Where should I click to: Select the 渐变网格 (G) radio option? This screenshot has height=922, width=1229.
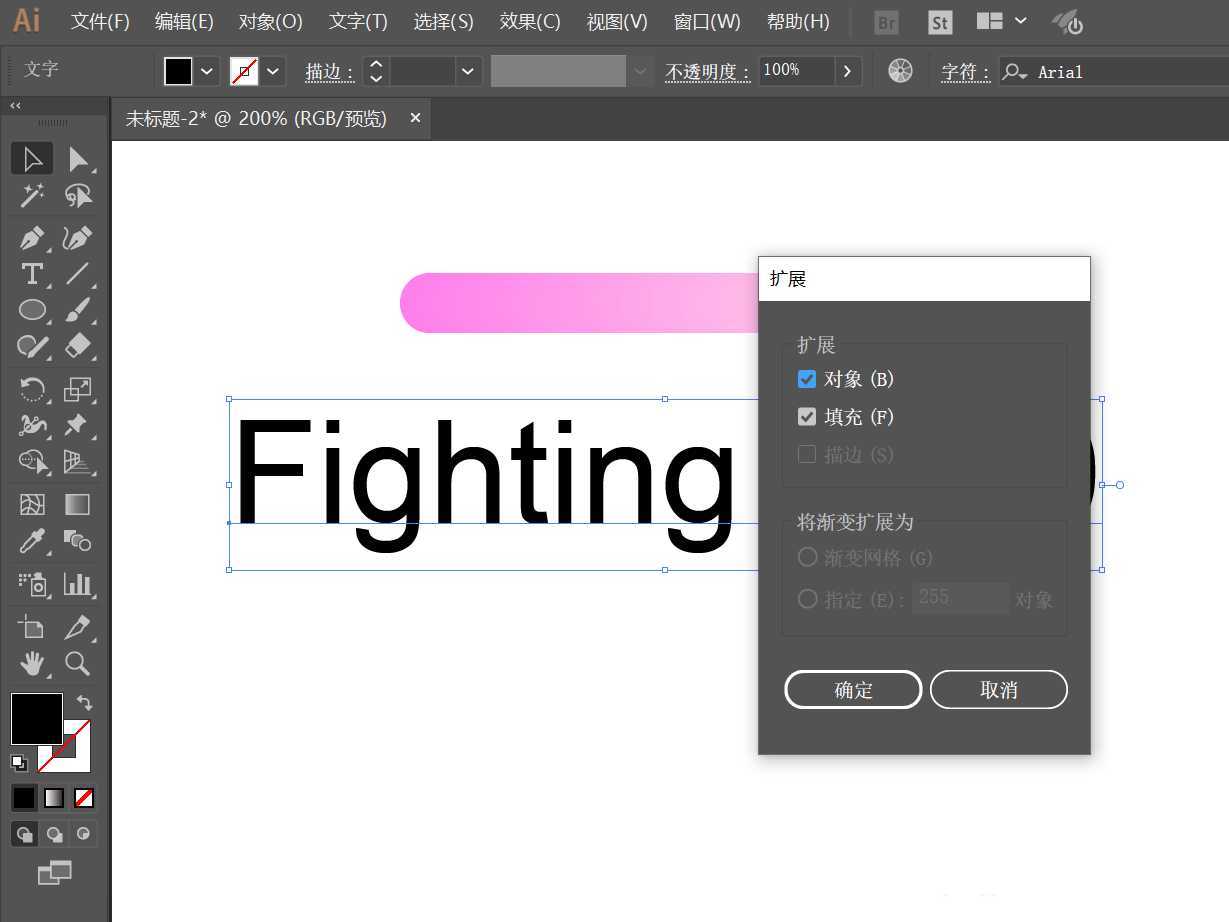pyautogui.click(x=807, y=557)
